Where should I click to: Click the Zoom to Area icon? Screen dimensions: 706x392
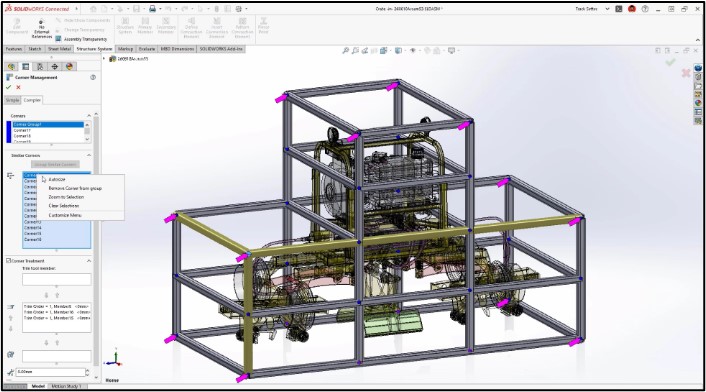(x=355, y=51)
